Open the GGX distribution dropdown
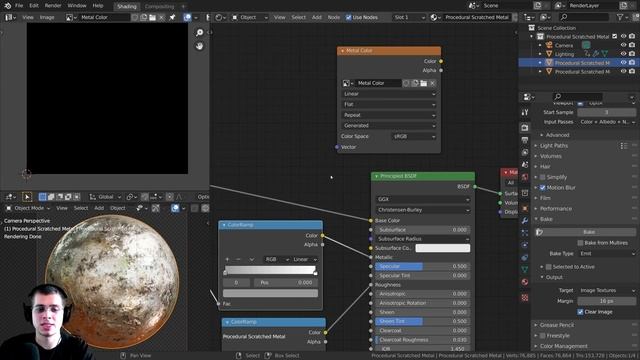 pos(423,199)
